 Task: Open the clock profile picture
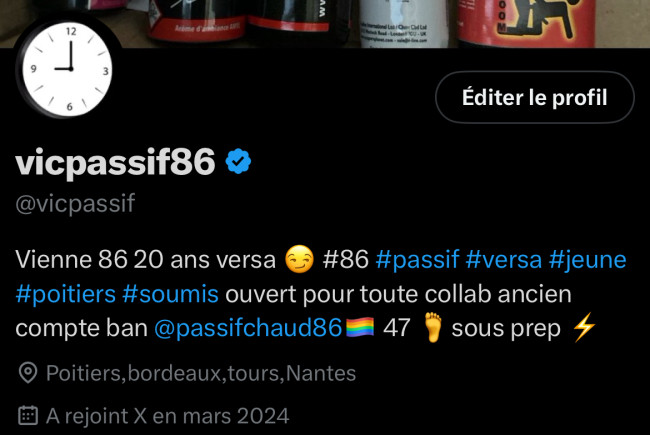click(67, 68)
